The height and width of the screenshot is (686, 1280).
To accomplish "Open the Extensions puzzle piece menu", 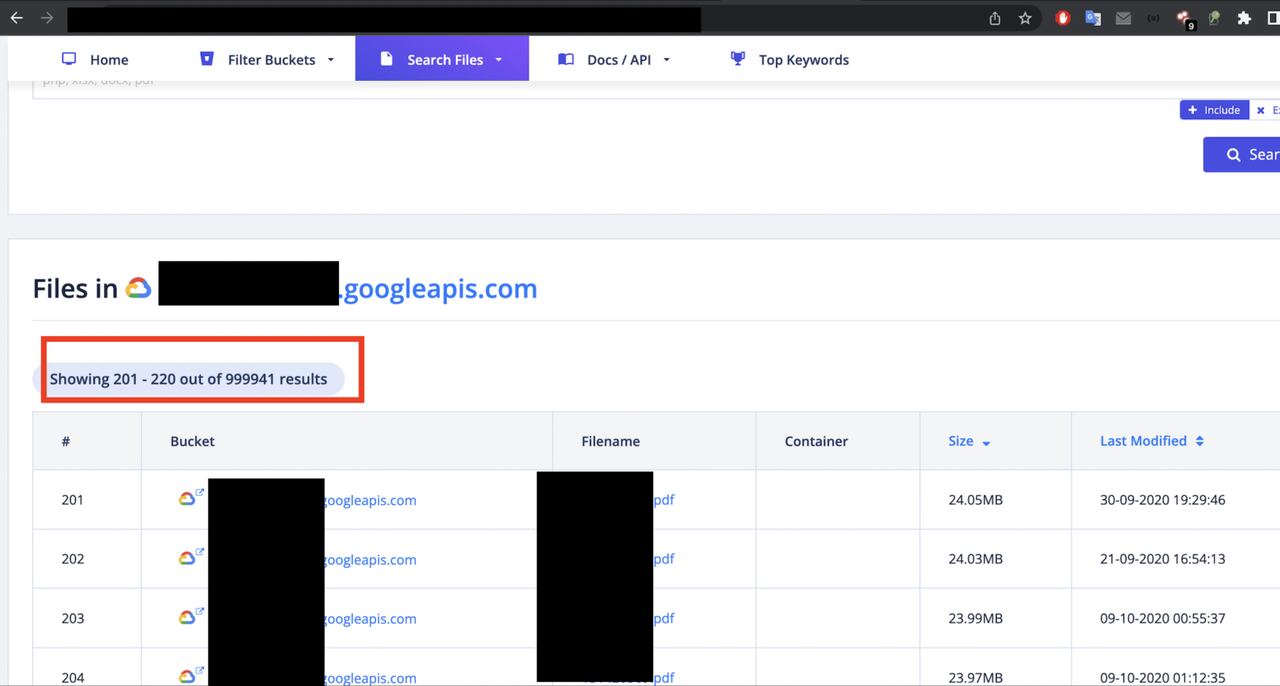I will [1244, 18].
